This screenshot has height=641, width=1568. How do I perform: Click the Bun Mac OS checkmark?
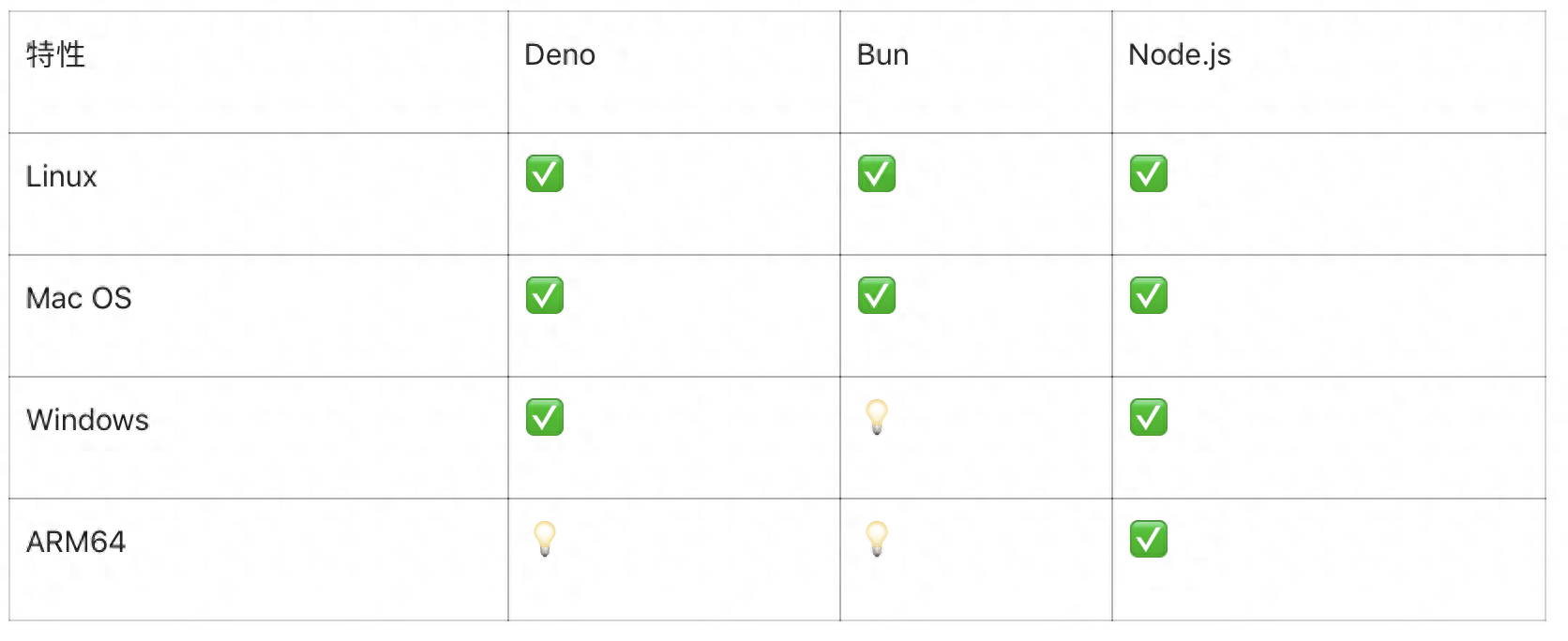click(877, 295)
